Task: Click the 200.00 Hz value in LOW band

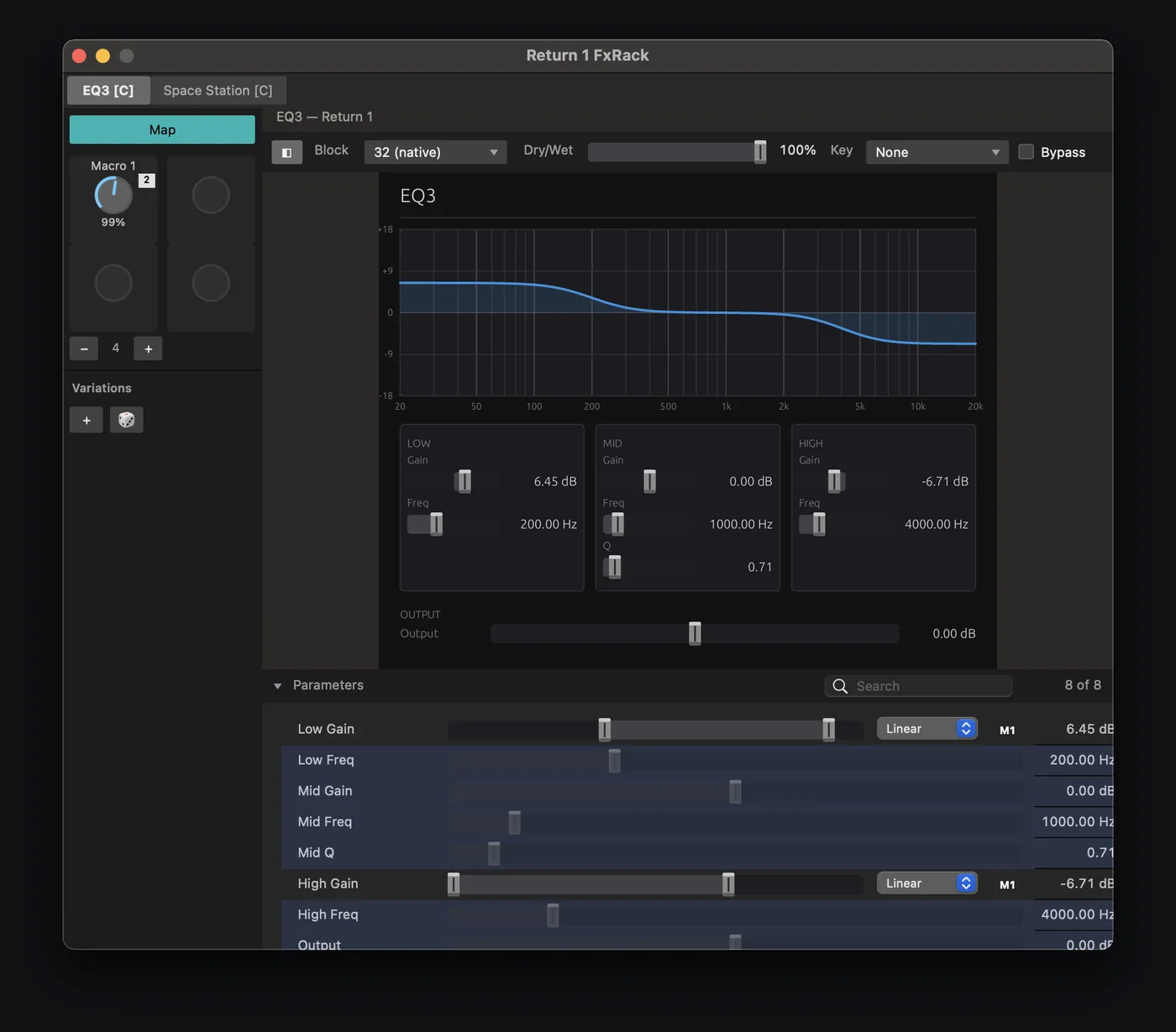Action: click(x=549, y=524)
